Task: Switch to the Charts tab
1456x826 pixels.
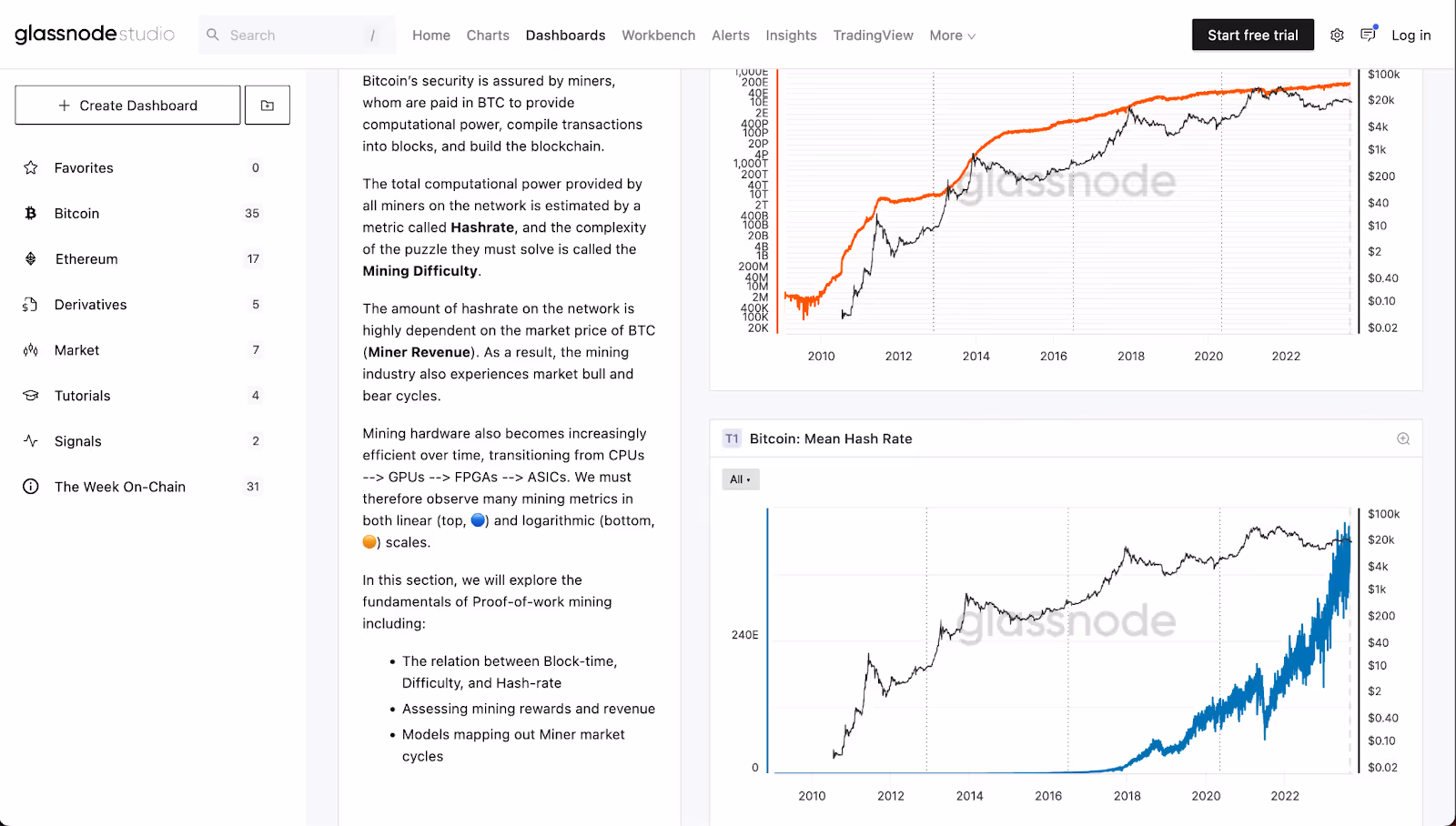Action: pos(488,35)
